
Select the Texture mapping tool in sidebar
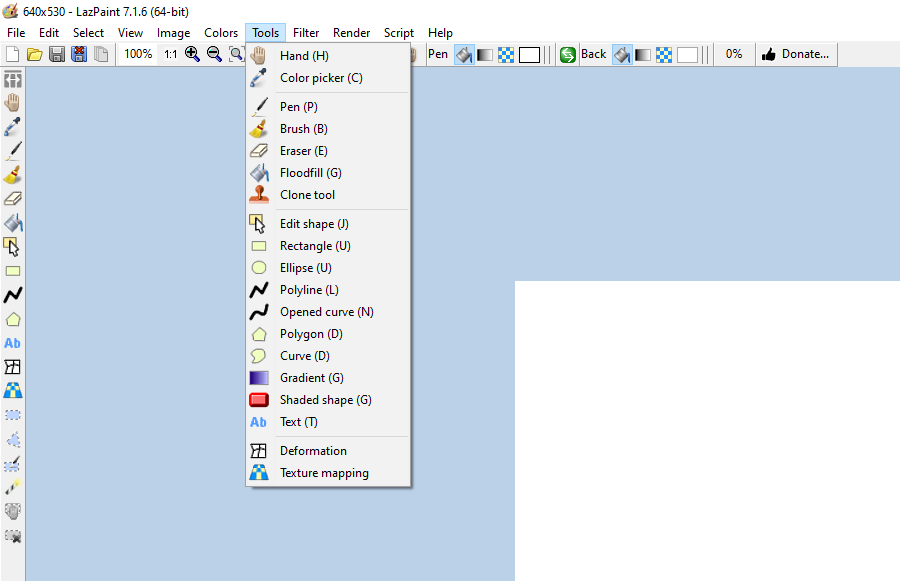click(x=13, y=390)
